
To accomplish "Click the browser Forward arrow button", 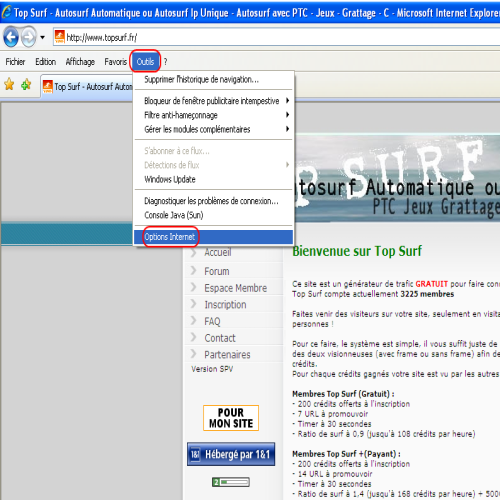I will click(x=28, y=37).
